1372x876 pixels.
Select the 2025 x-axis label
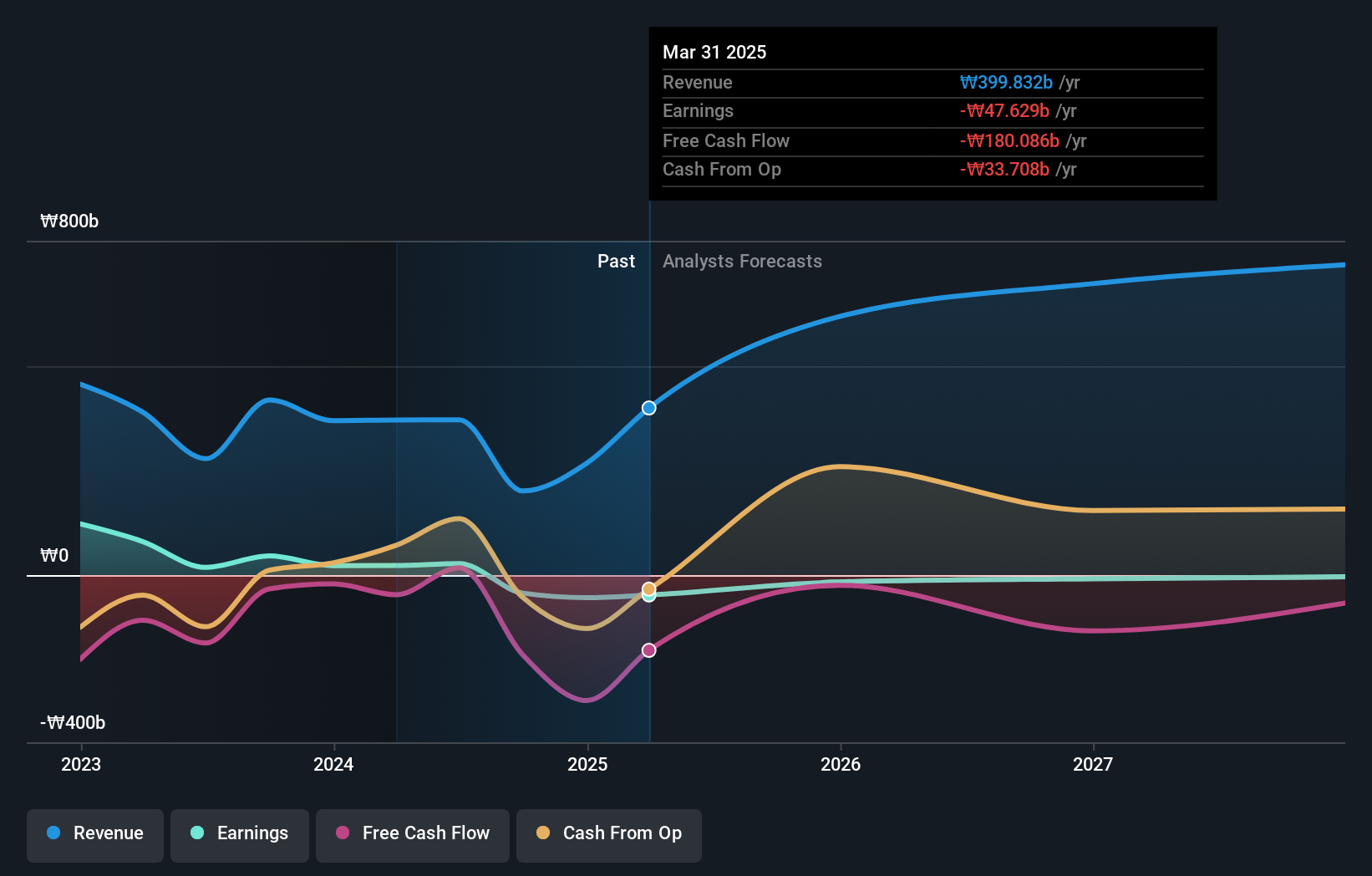[587, 764]
